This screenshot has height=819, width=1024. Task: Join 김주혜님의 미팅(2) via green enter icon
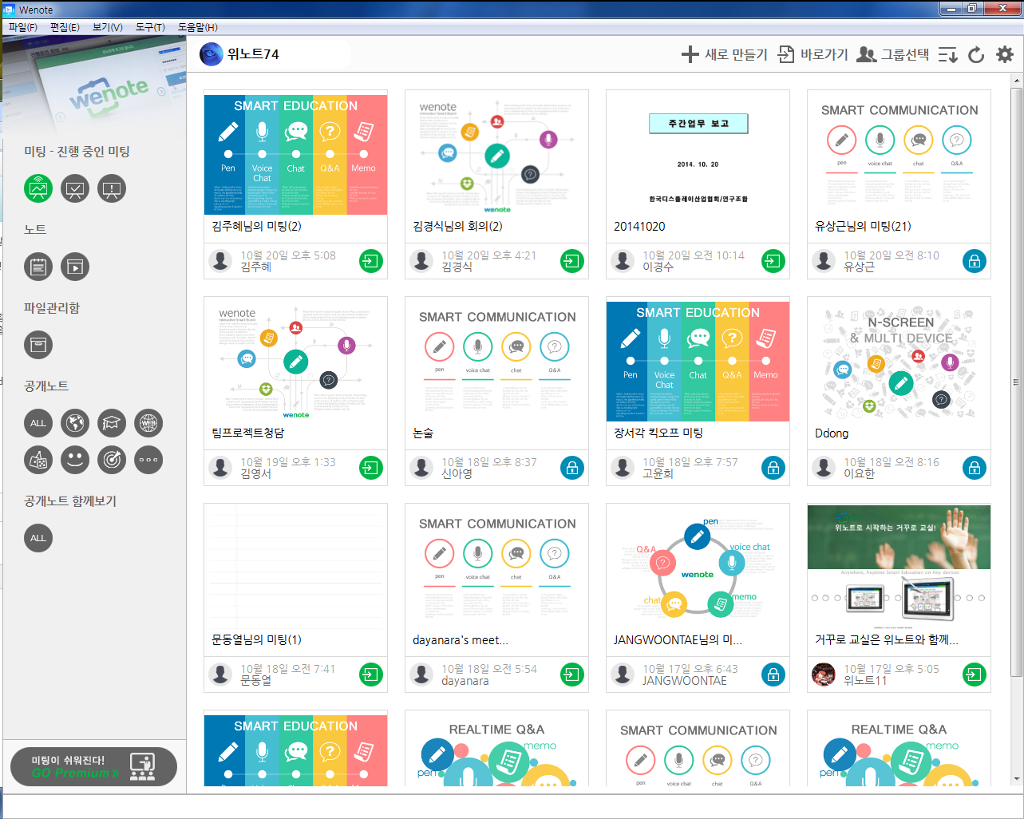(x=371, y=261)
